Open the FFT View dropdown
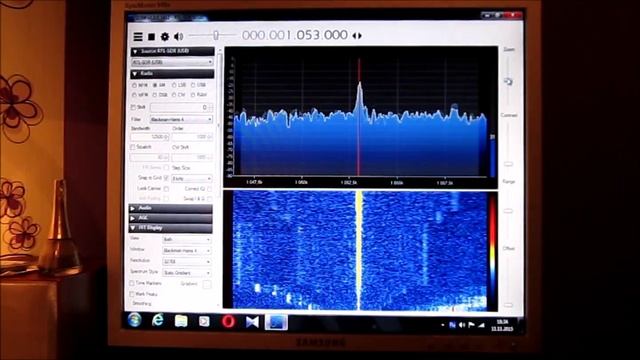The width and height of the screenshot is (640, 360). (x=187, y=240)
